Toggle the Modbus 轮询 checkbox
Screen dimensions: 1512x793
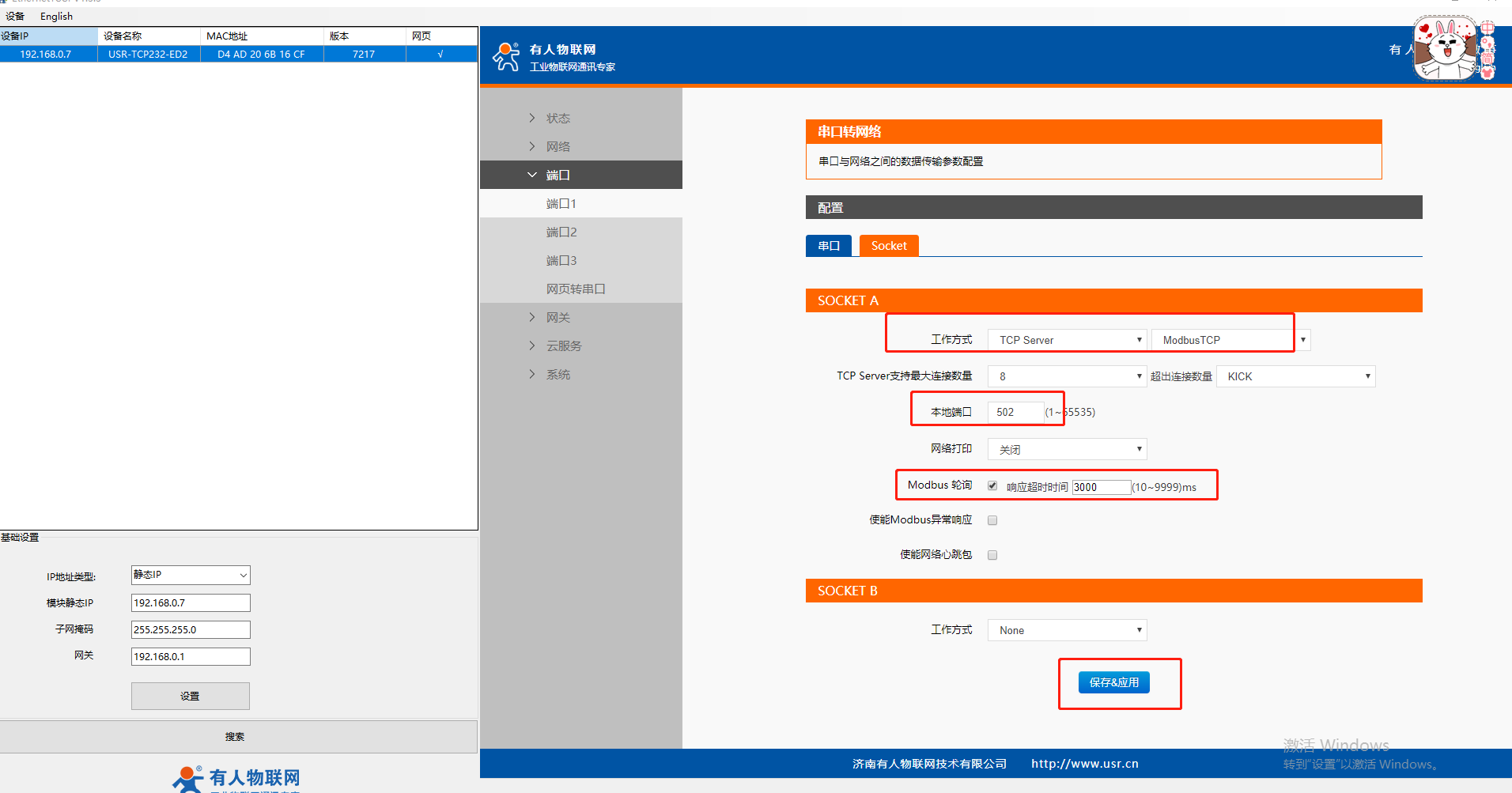pos(992,486)
